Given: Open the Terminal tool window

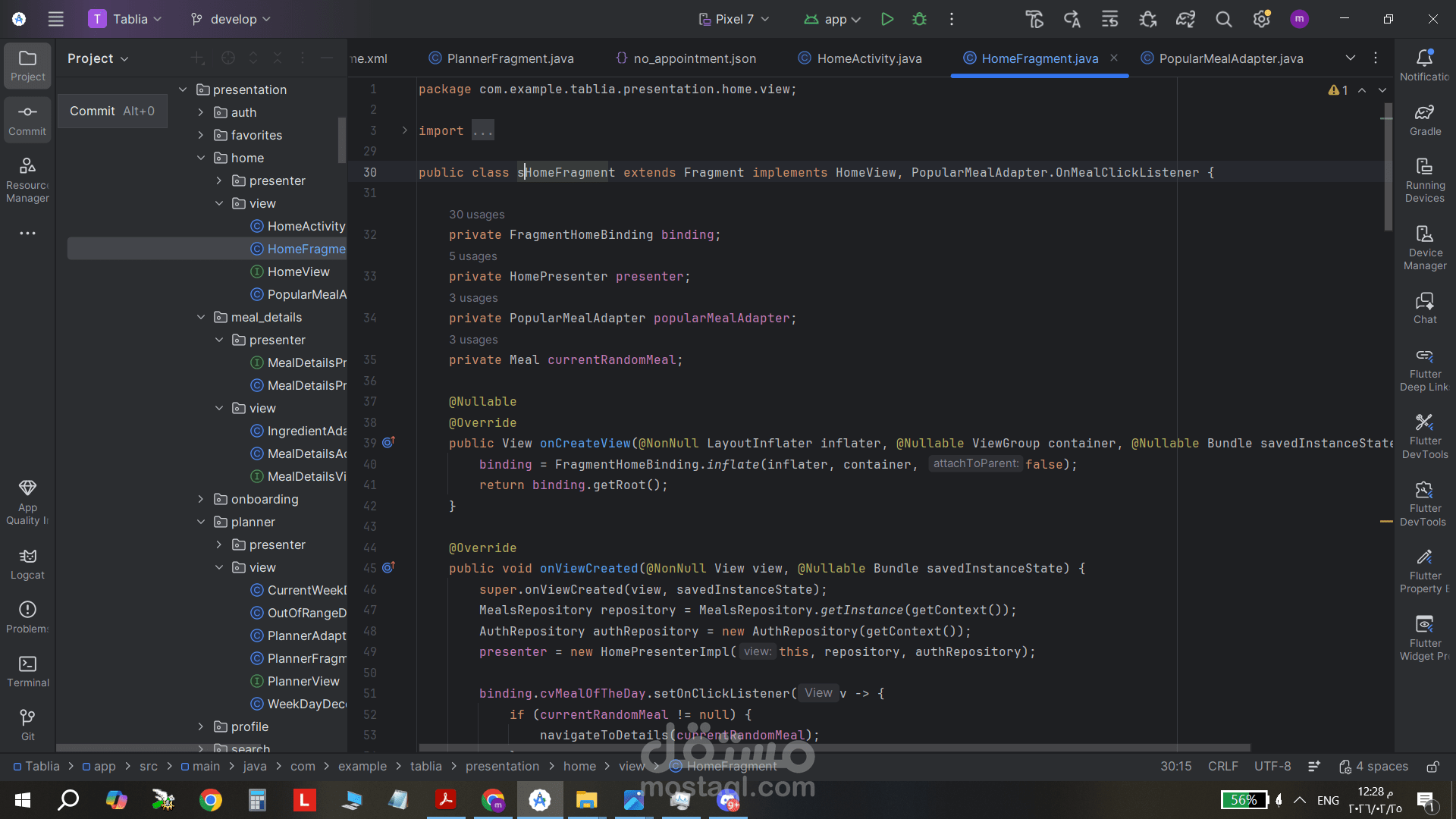Looking at the screenshot, I should point(27,672).
